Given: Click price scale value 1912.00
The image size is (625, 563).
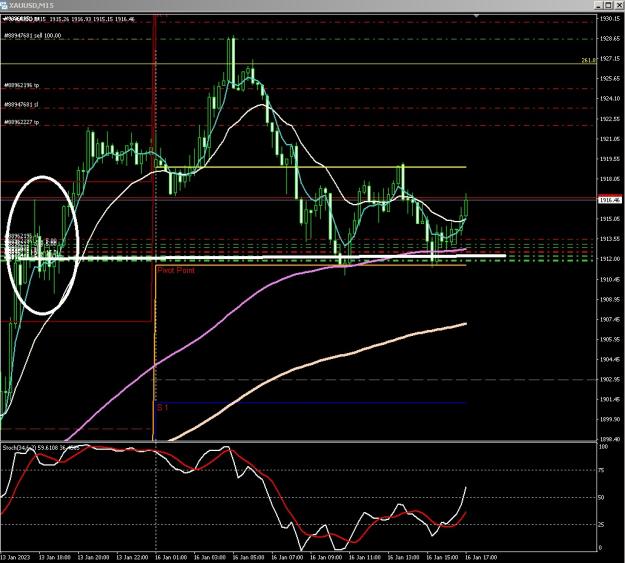Looking at the screenshot, I should 610,259.
